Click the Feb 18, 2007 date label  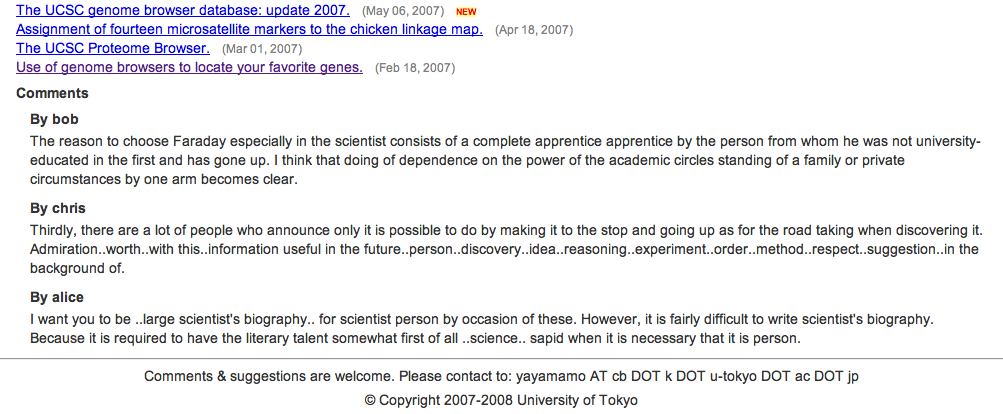tap(415, 68)
